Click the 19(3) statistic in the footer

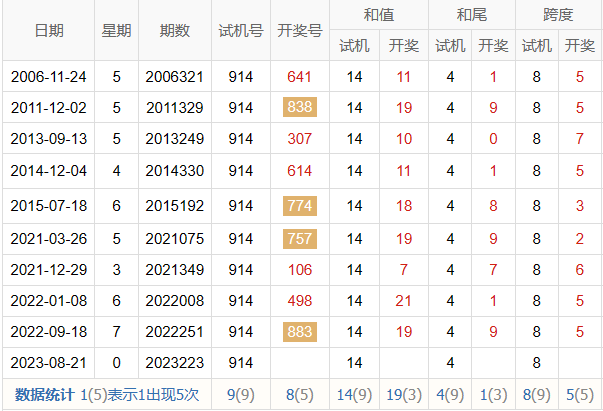[x=403, y=395]
